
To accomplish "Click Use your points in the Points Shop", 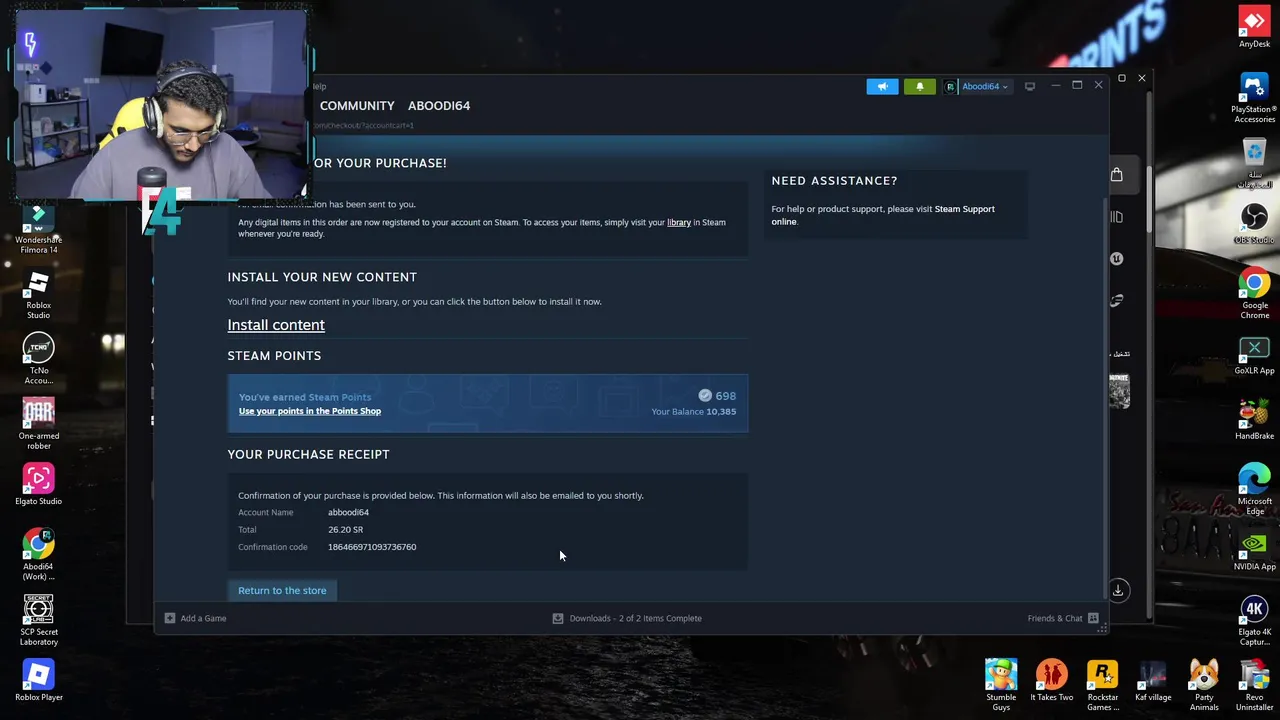I will tap(310, 411).
